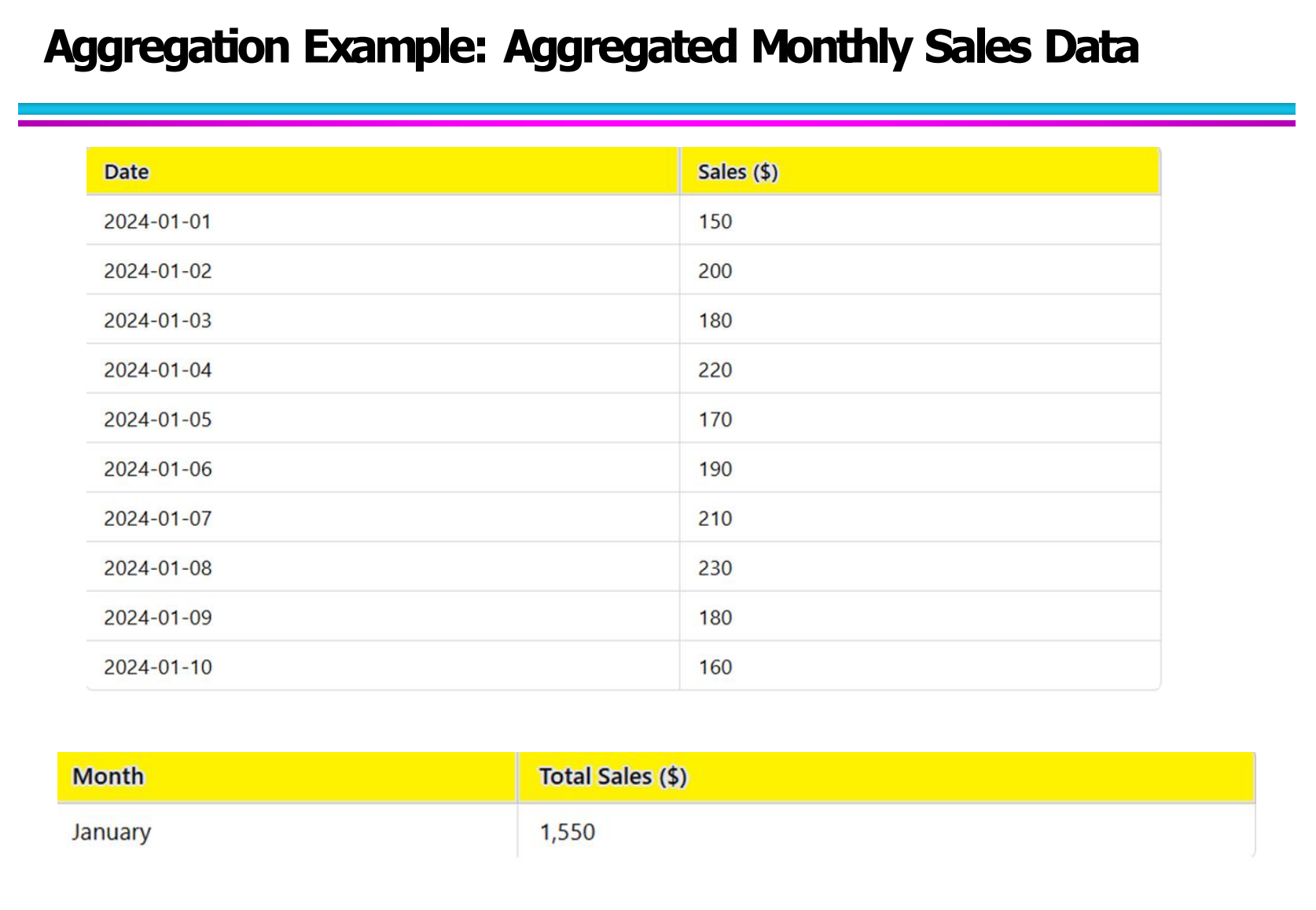Select the Date column header
The width and height of the screenshot is (1316, 910).
click(x=127, y=172)
